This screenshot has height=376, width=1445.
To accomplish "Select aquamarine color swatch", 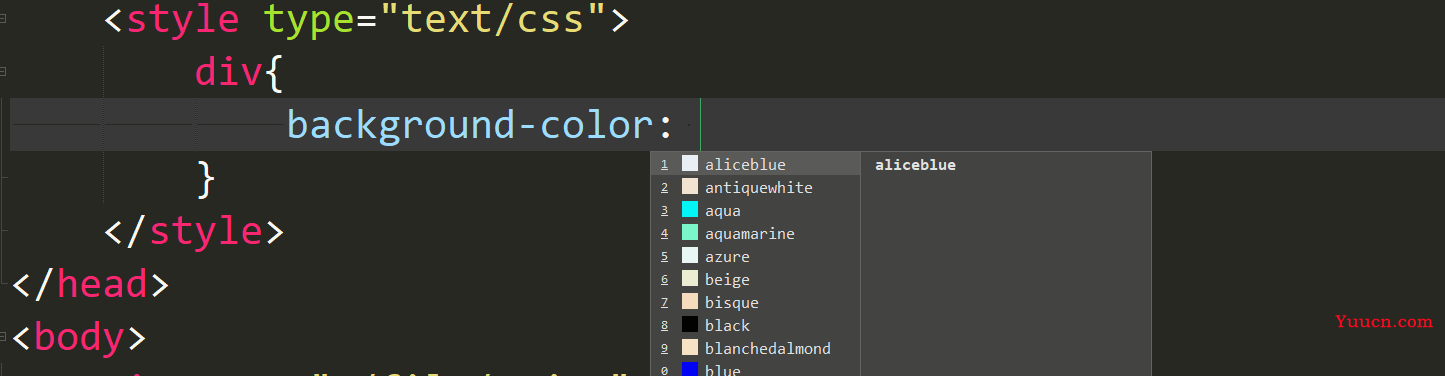I will click(690, 233).
